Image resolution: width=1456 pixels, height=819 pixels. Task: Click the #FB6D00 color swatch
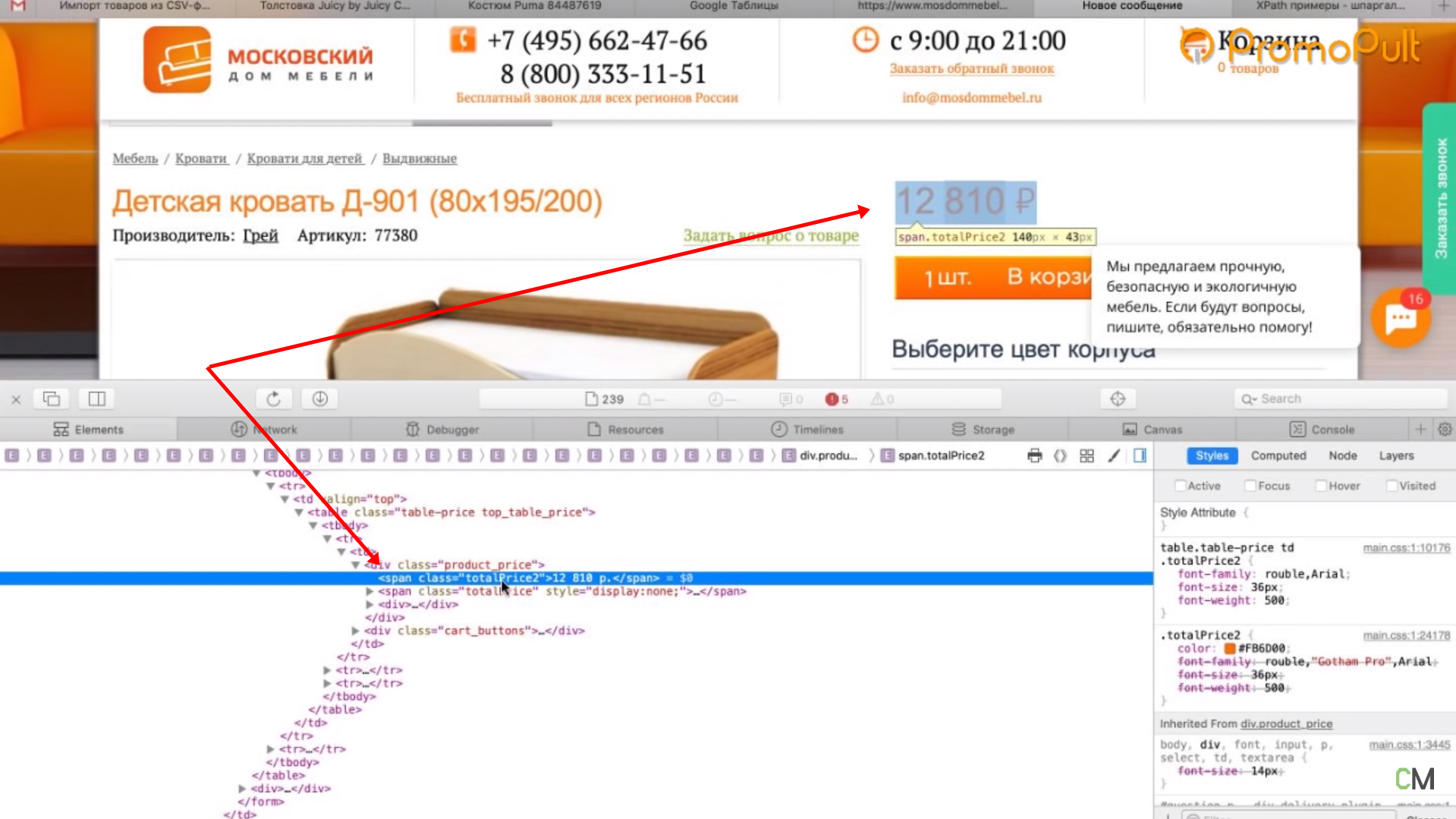coord(1229,648)
